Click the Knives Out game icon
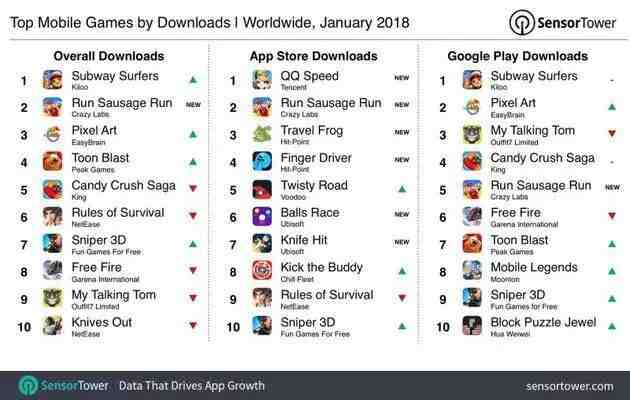 click(x=53, y=326)
